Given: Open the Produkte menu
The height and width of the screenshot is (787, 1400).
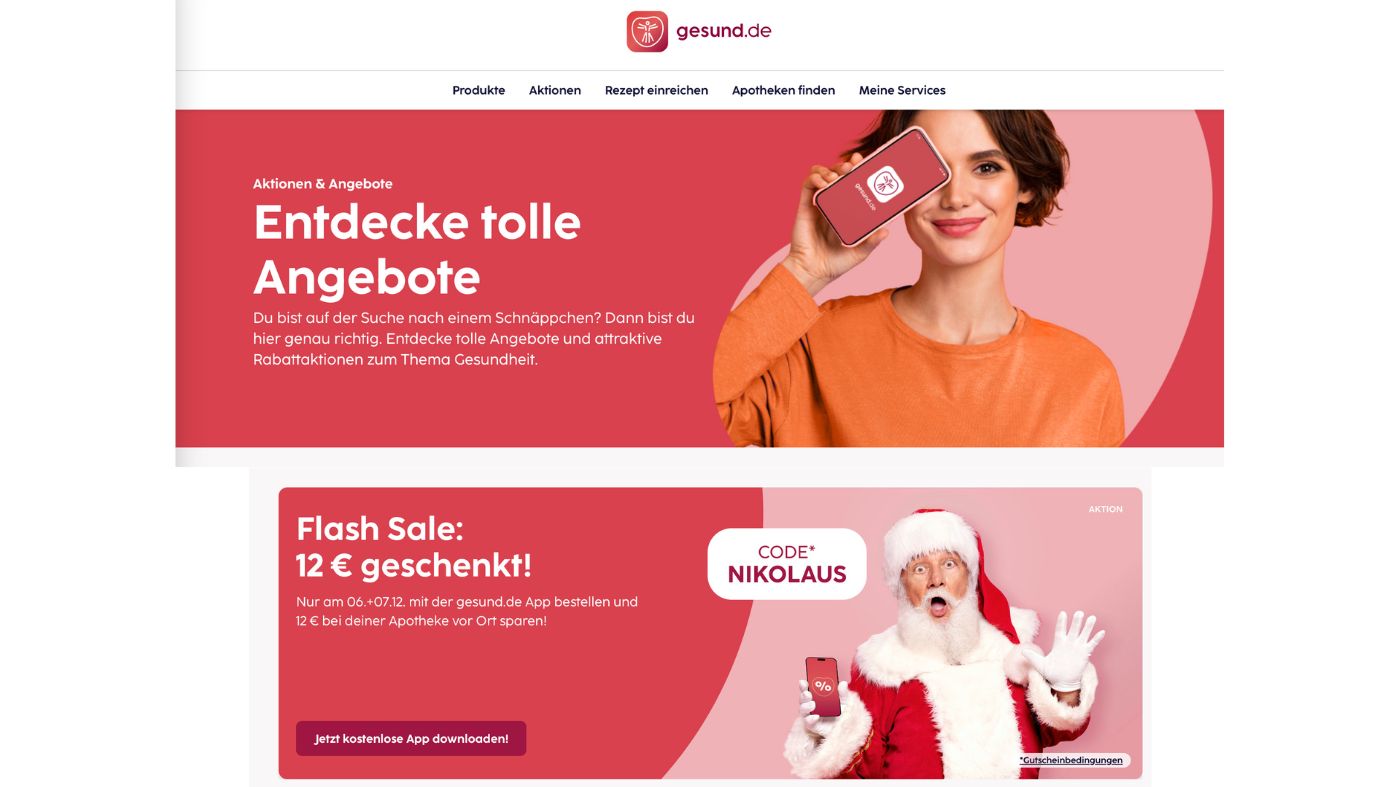Looking at the screenshot, I should click(x=479, y=90).
